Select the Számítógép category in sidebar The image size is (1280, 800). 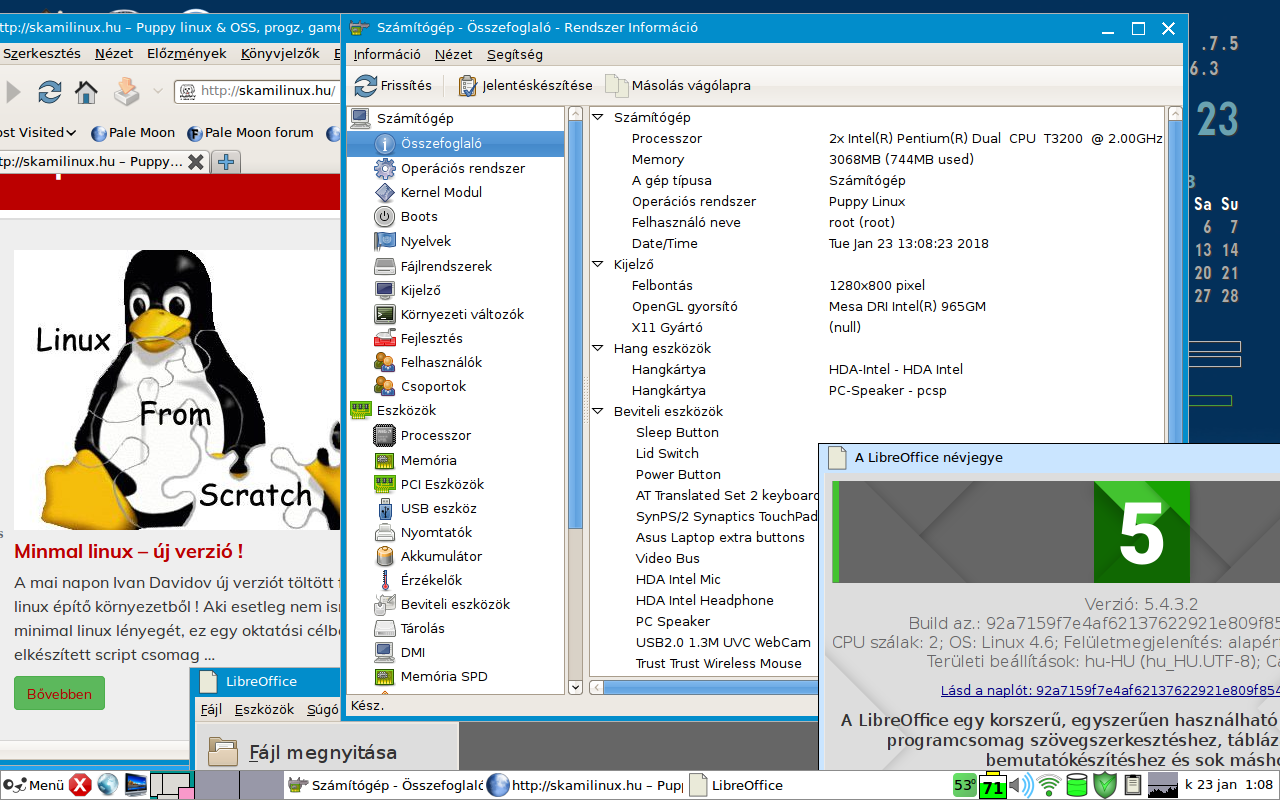(414, 118)
